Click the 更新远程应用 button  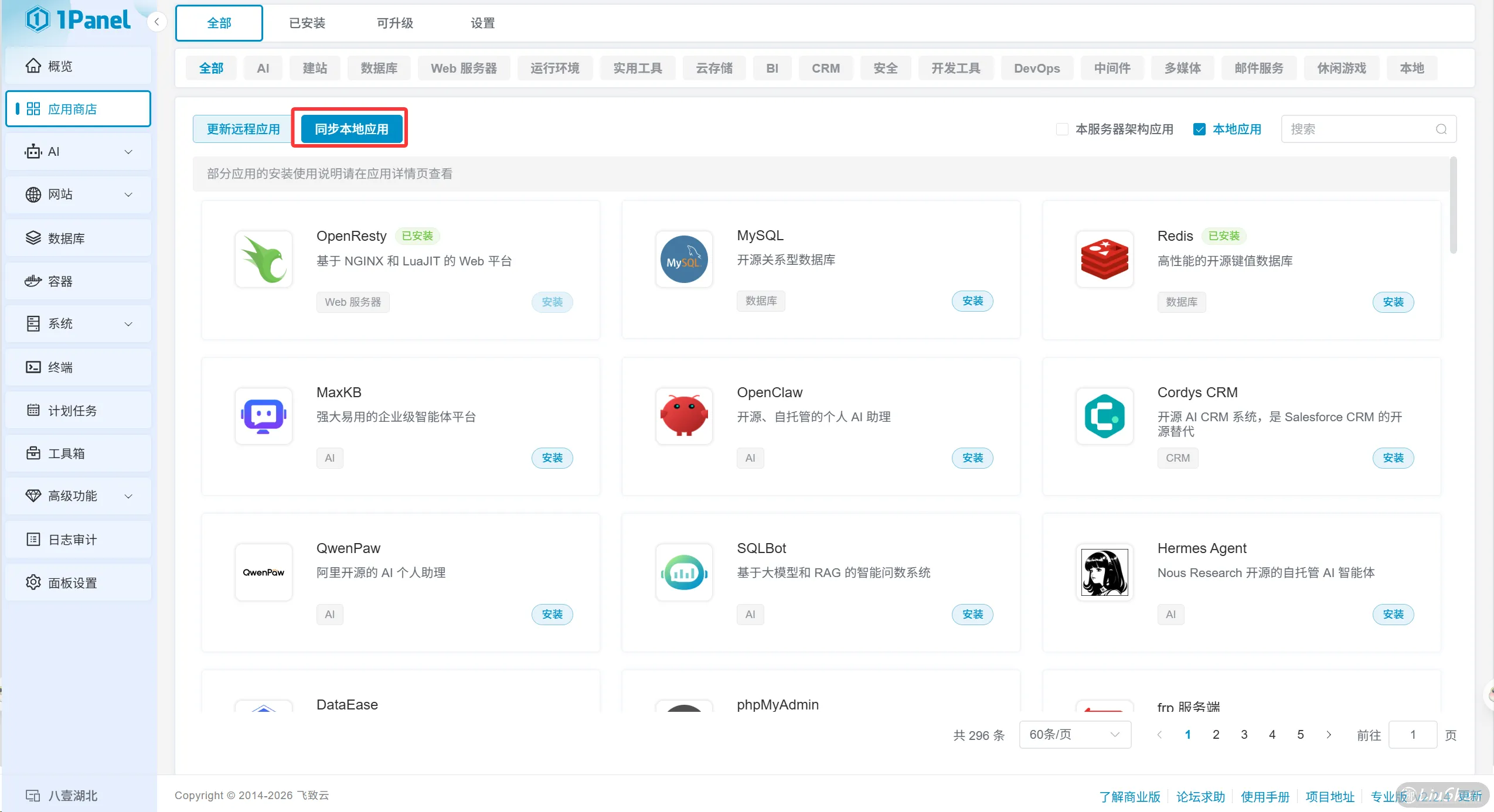click(x=243, y=129)
